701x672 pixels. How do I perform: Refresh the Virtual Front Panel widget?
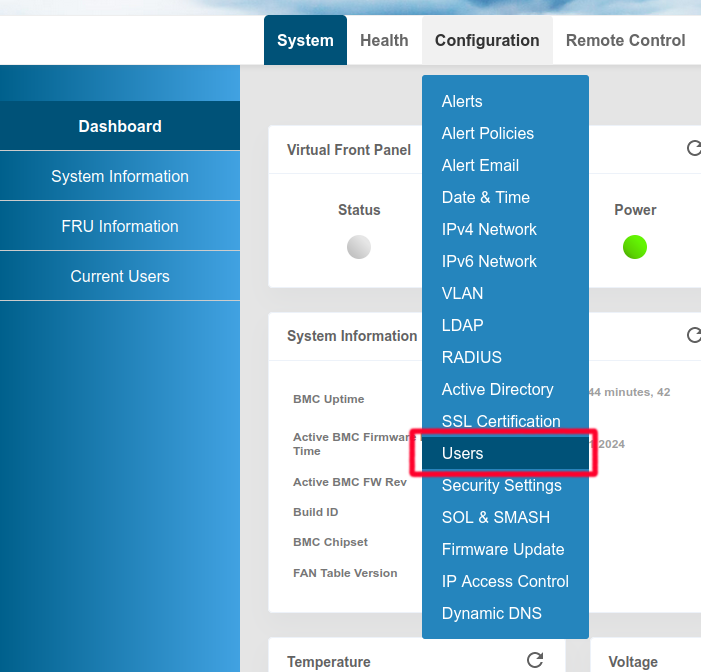coord(693,149)
